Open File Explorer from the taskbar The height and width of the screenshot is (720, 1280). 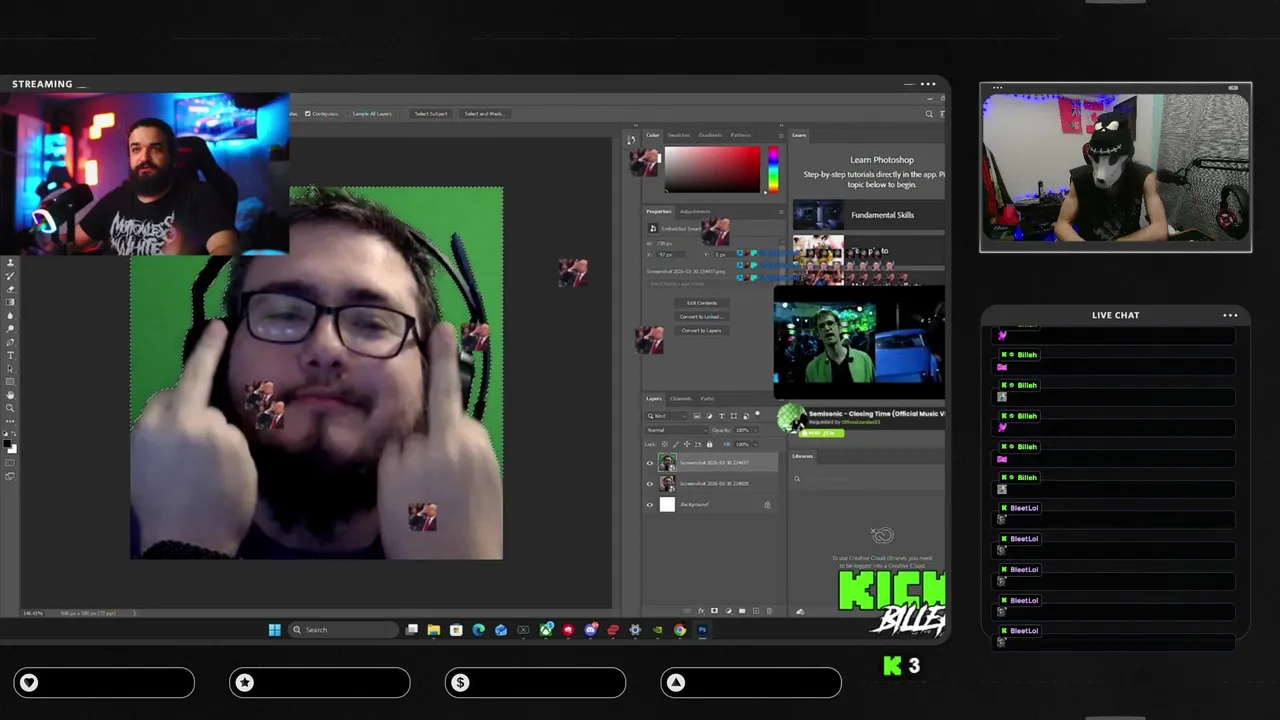coord(433,630)
